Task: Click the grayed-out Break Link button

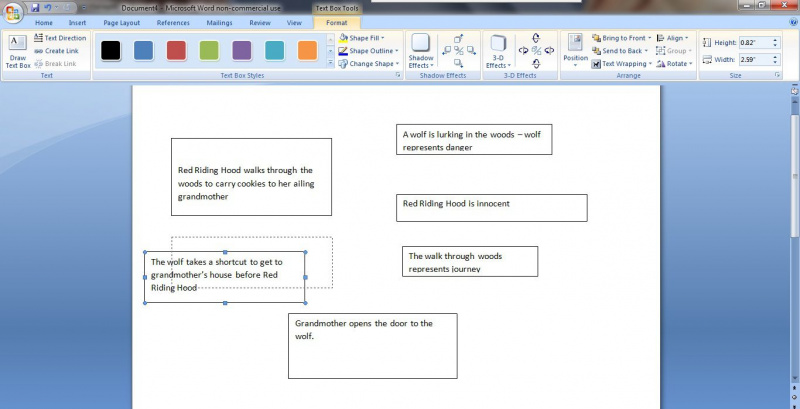Action: [55, 64]
